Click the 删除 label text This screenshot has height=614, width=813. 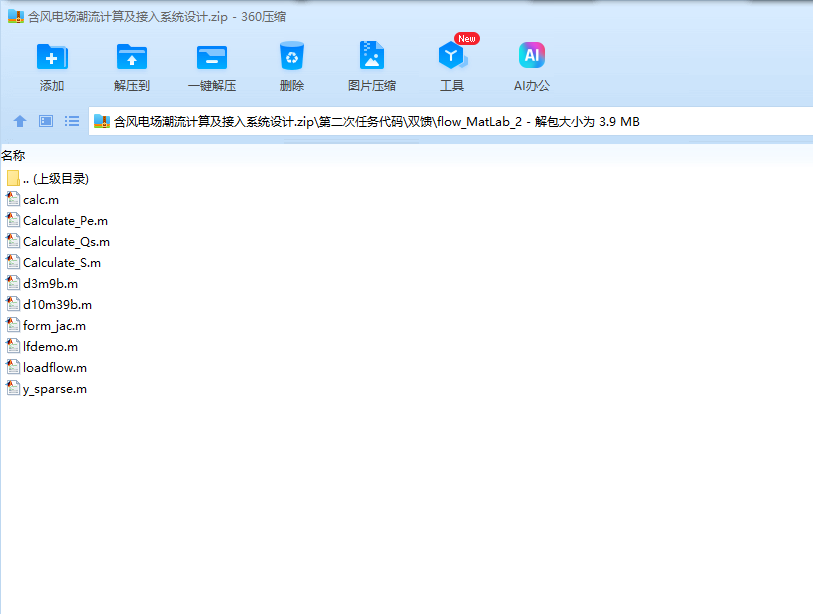click(292, 86)
